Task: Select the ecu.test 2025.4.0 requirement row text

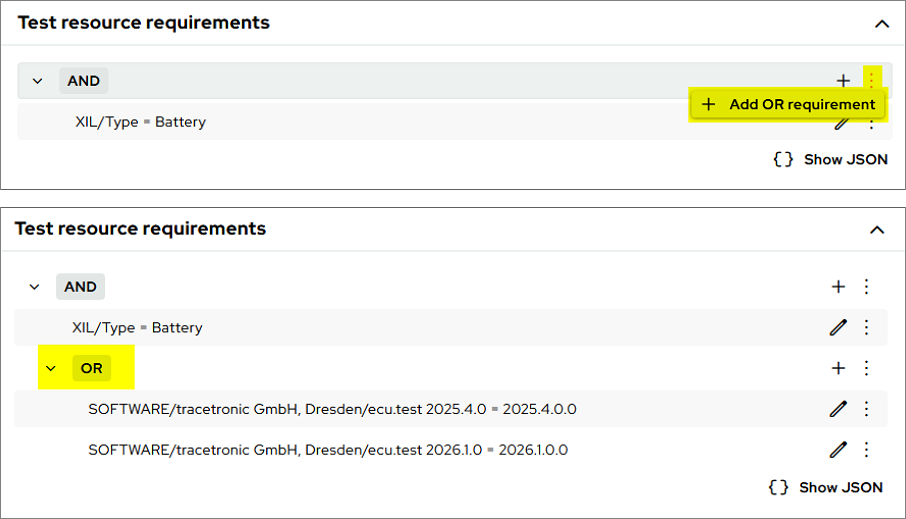Action: (x=332, y=409)
